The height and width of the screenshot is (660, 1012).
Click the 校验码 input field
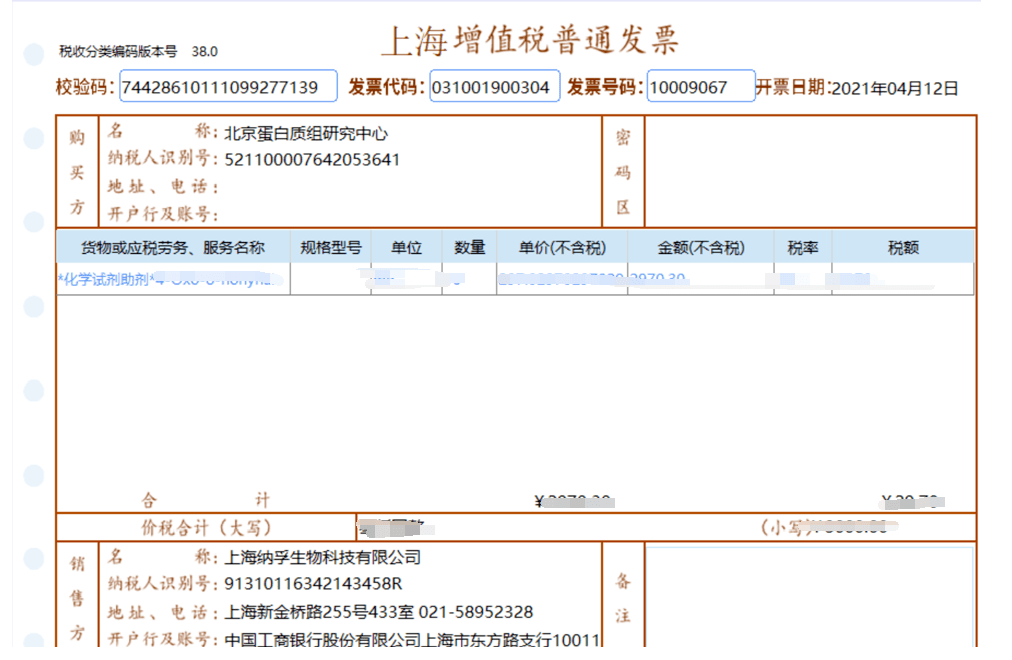(x=228, y=87)
